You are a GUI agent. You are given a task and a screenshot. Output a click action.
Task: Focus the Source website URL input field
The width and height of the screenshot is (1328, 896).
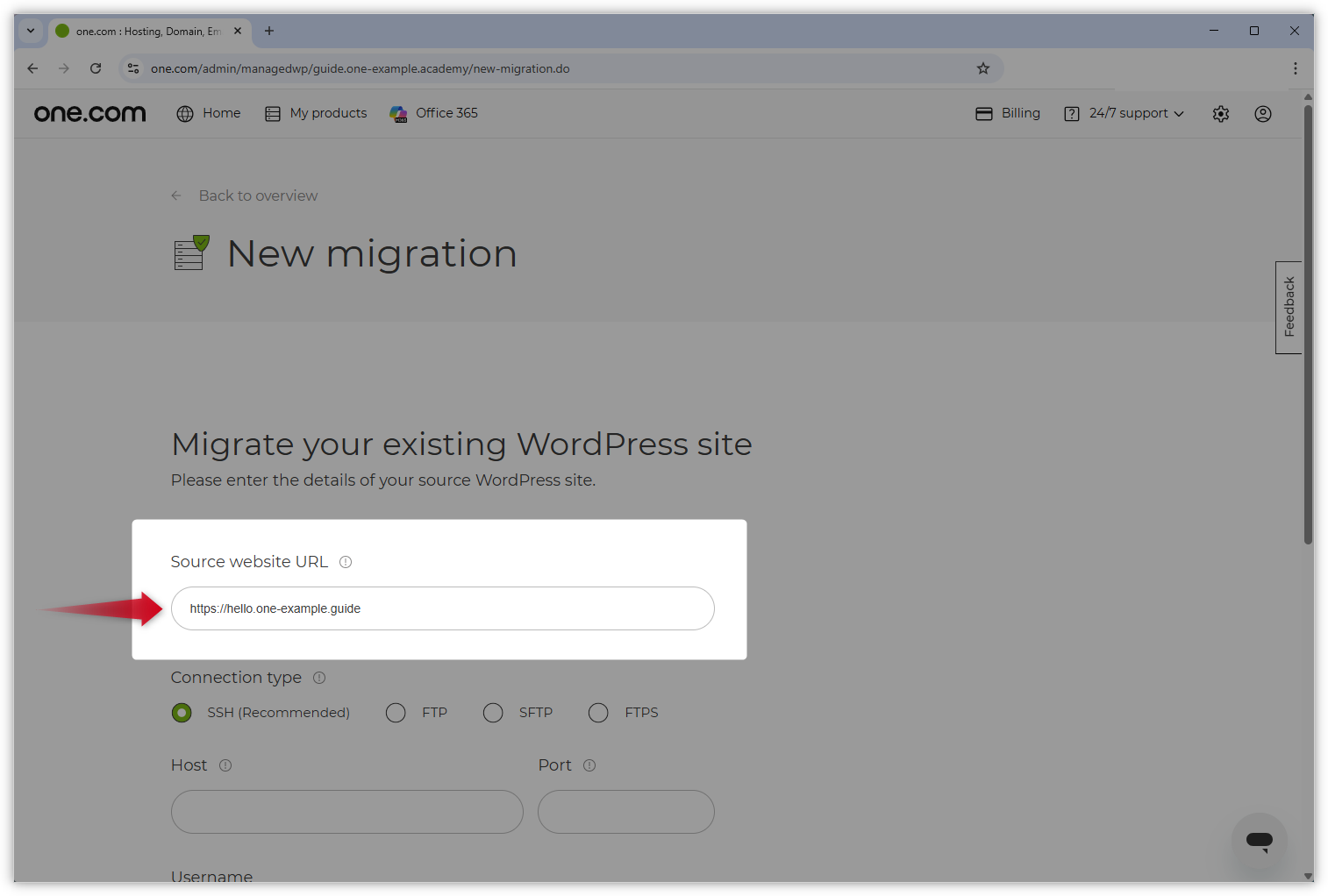(443, 608)
